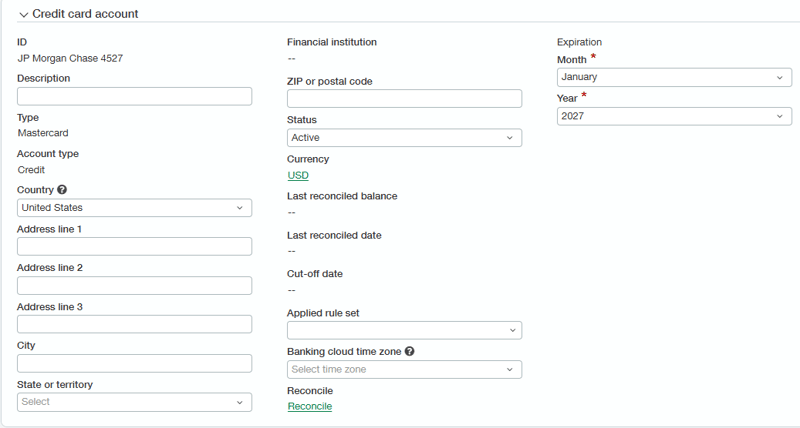
Task: Click the Address line 3 field
Action: (134, 324)
